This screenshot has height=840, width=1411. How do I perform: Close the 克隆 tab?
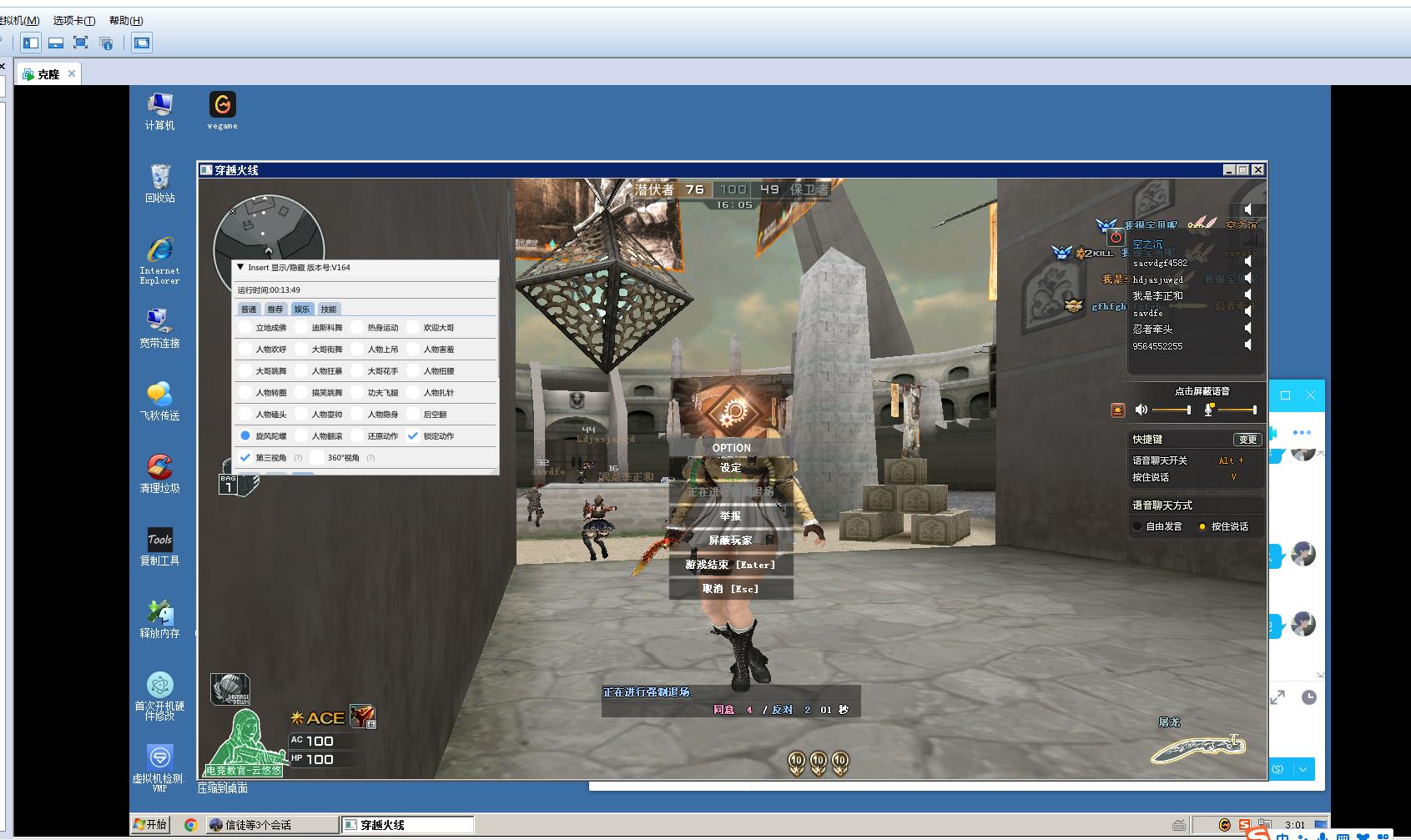(72, 73)
